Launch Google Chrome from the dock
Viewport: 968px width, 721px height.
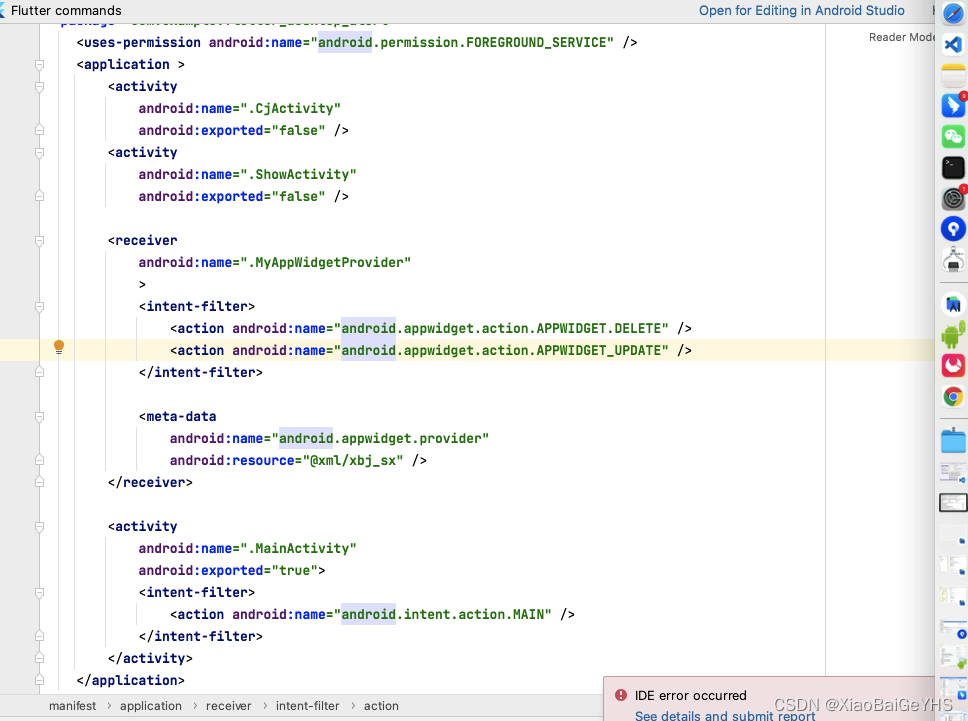[x=953, y=396]
